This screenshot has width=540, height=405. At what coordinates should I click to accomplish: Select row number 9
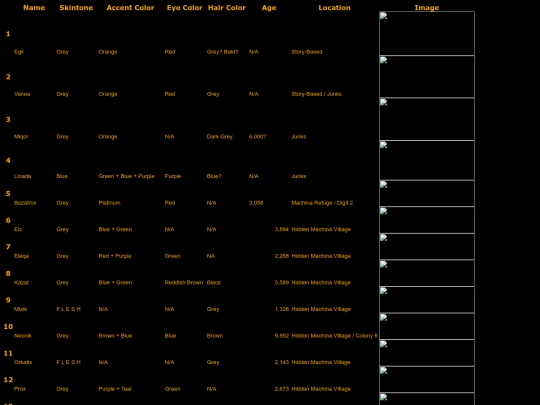pos(8,300)
